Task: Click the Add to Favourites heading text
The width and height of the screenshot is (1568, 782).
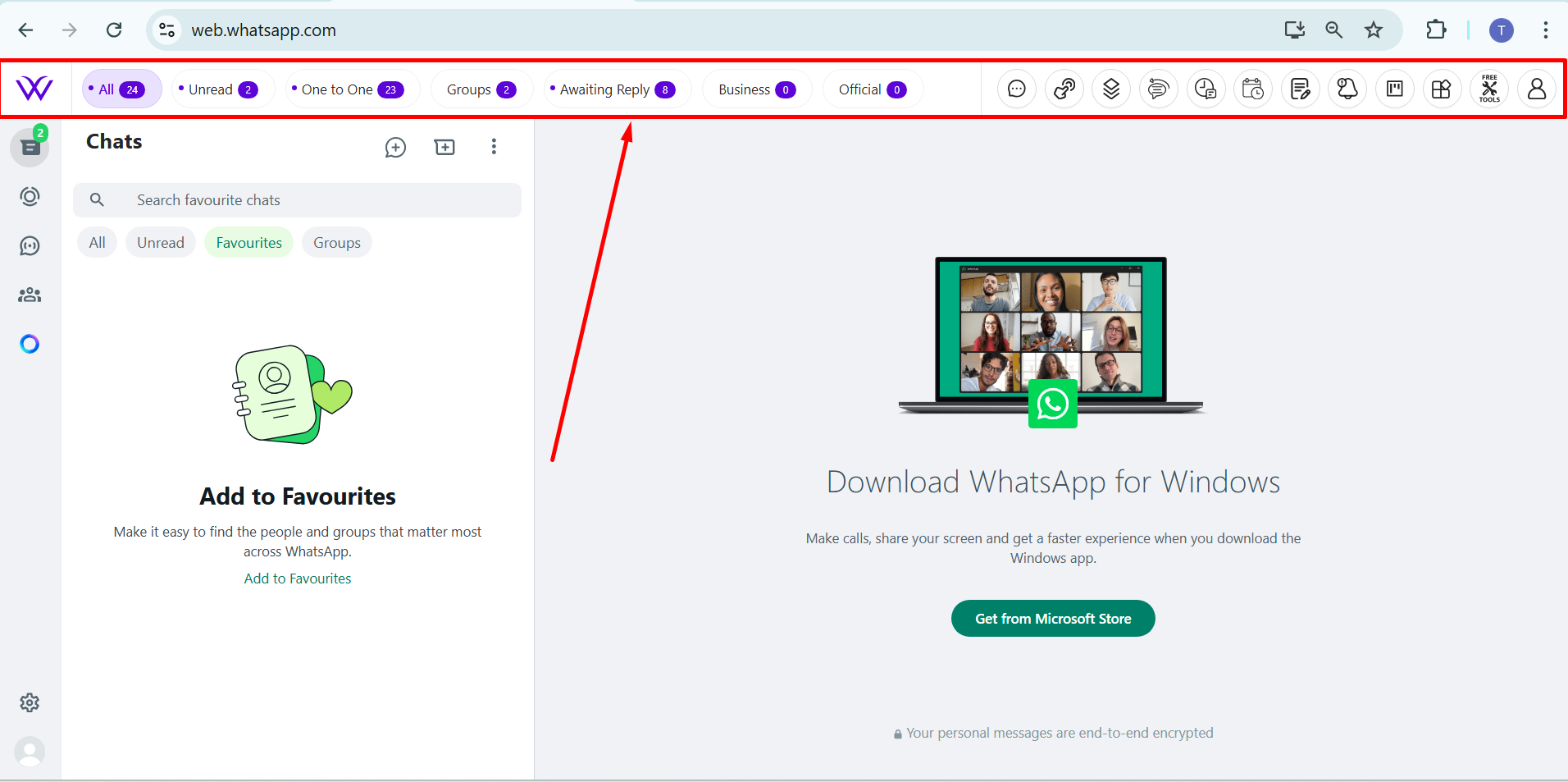Action: (x=298, y=496)
